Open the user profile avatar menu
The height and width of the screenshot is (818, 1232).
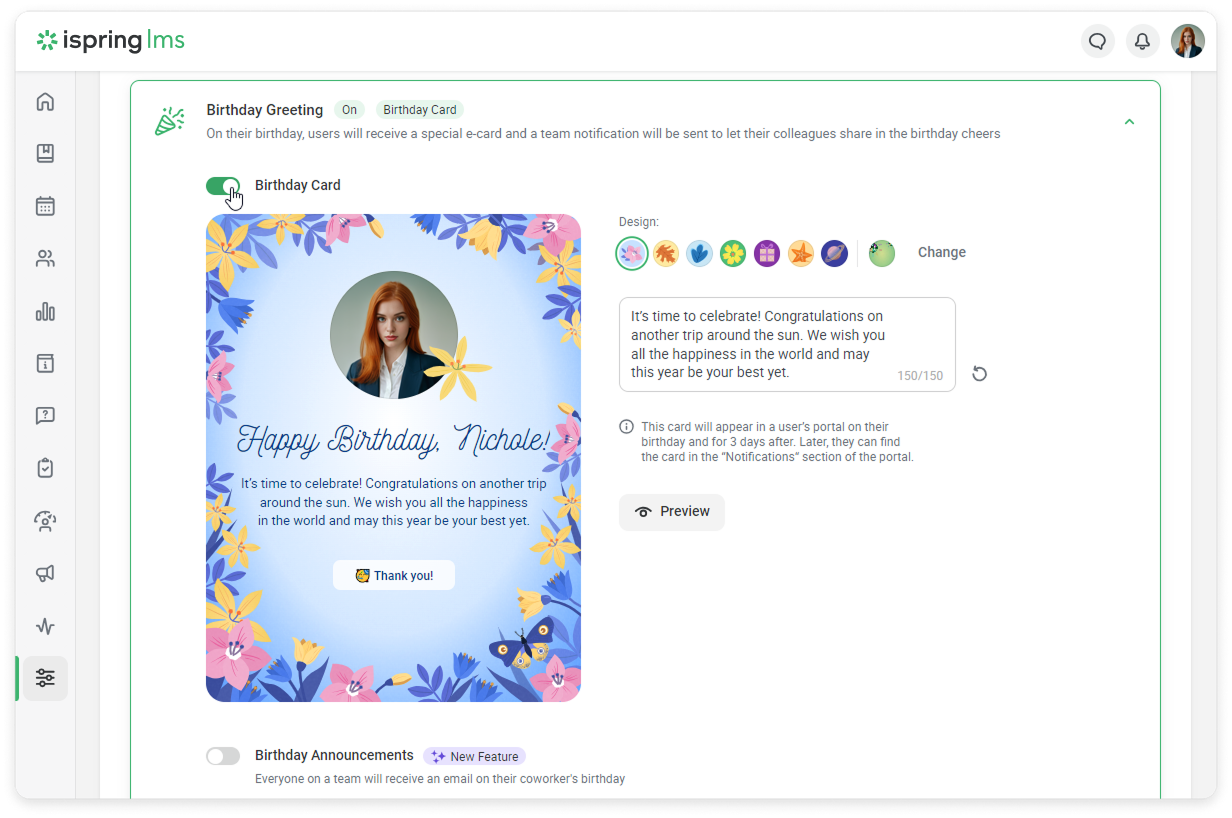tap(1187, 41)
